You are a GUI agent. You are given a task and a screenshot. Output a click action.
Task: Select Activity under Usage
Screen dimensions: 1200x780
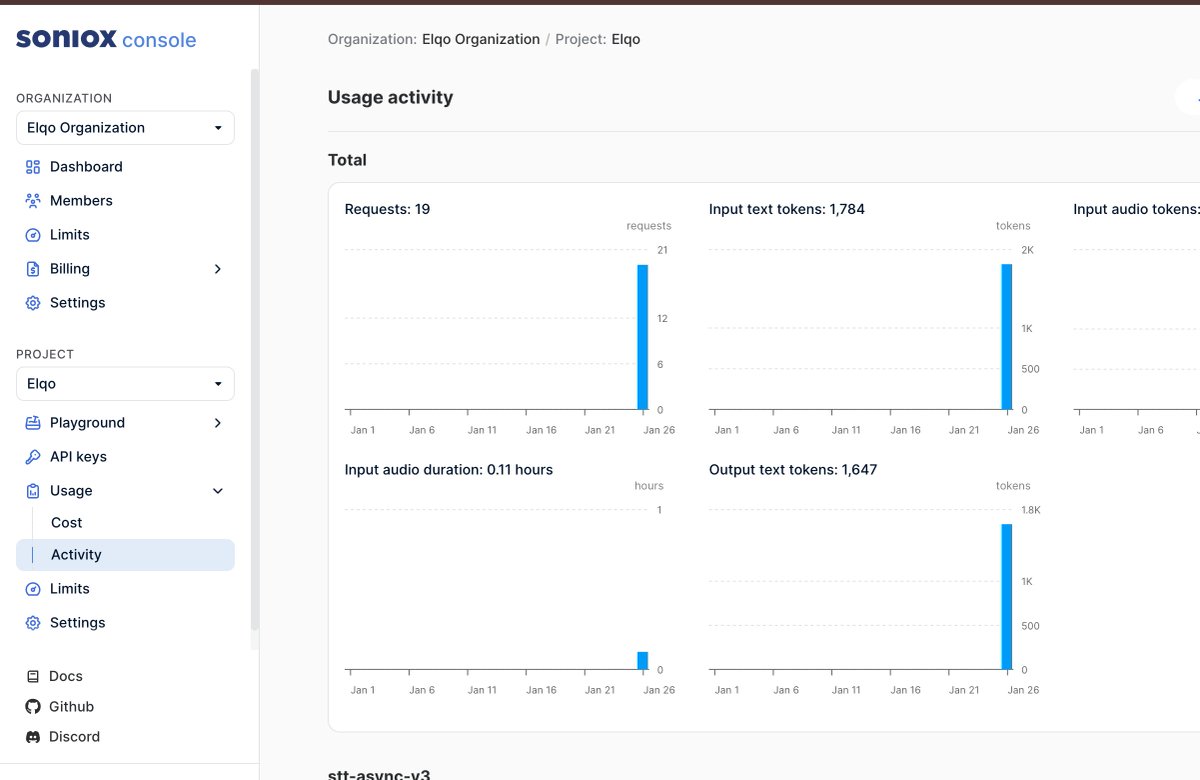pyautogui.click(x=125, y=555)
